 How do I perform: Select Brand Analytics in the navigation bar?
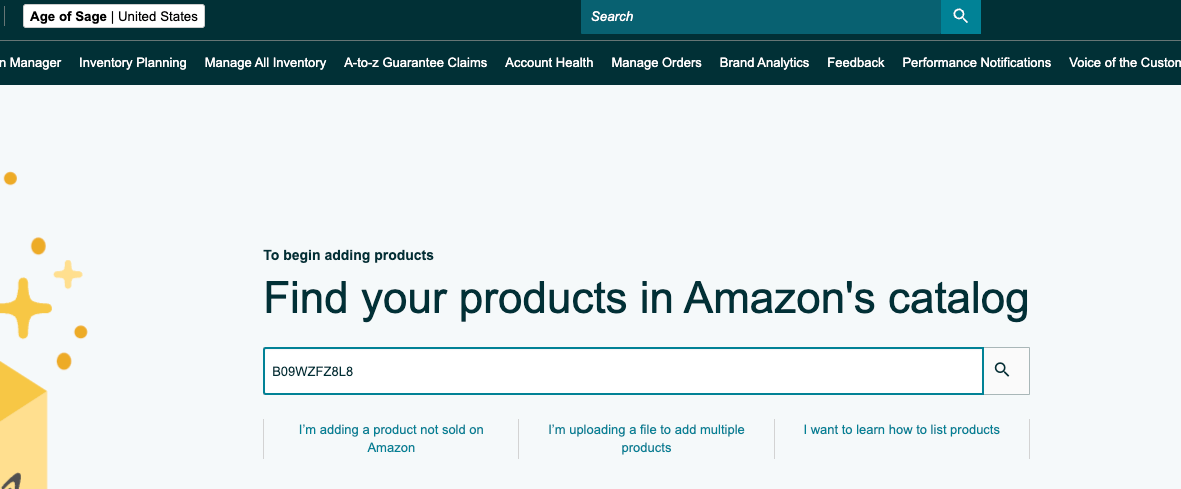(x=764, y=62)
